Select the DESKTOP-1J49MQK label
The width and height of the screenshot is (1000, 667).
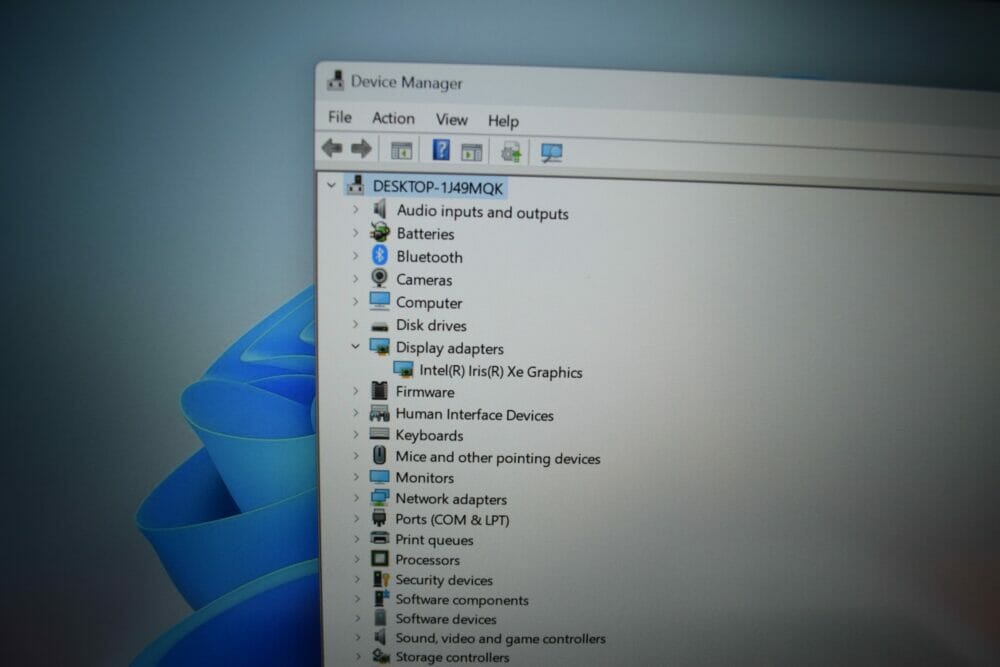438,187
